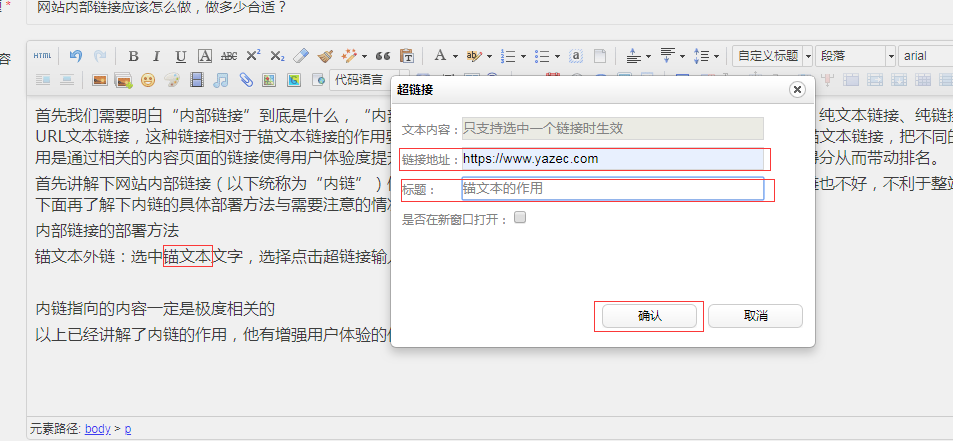Insert a map with map icon

click(x=269, y=80)
